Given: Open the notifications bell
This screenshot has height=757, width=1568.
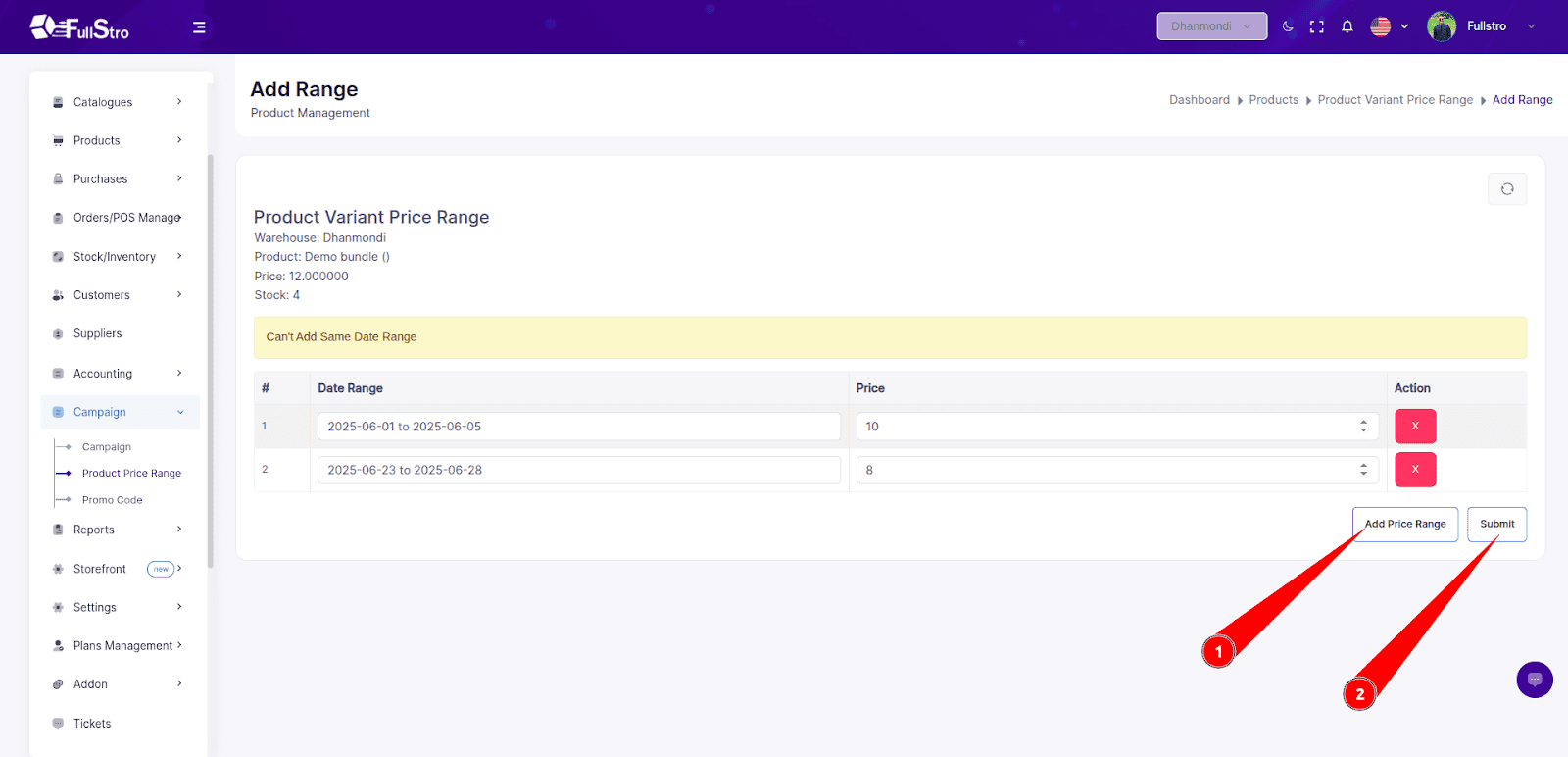Looking at the screenshot, I should pyautogui.click(x=1347, y=26).
